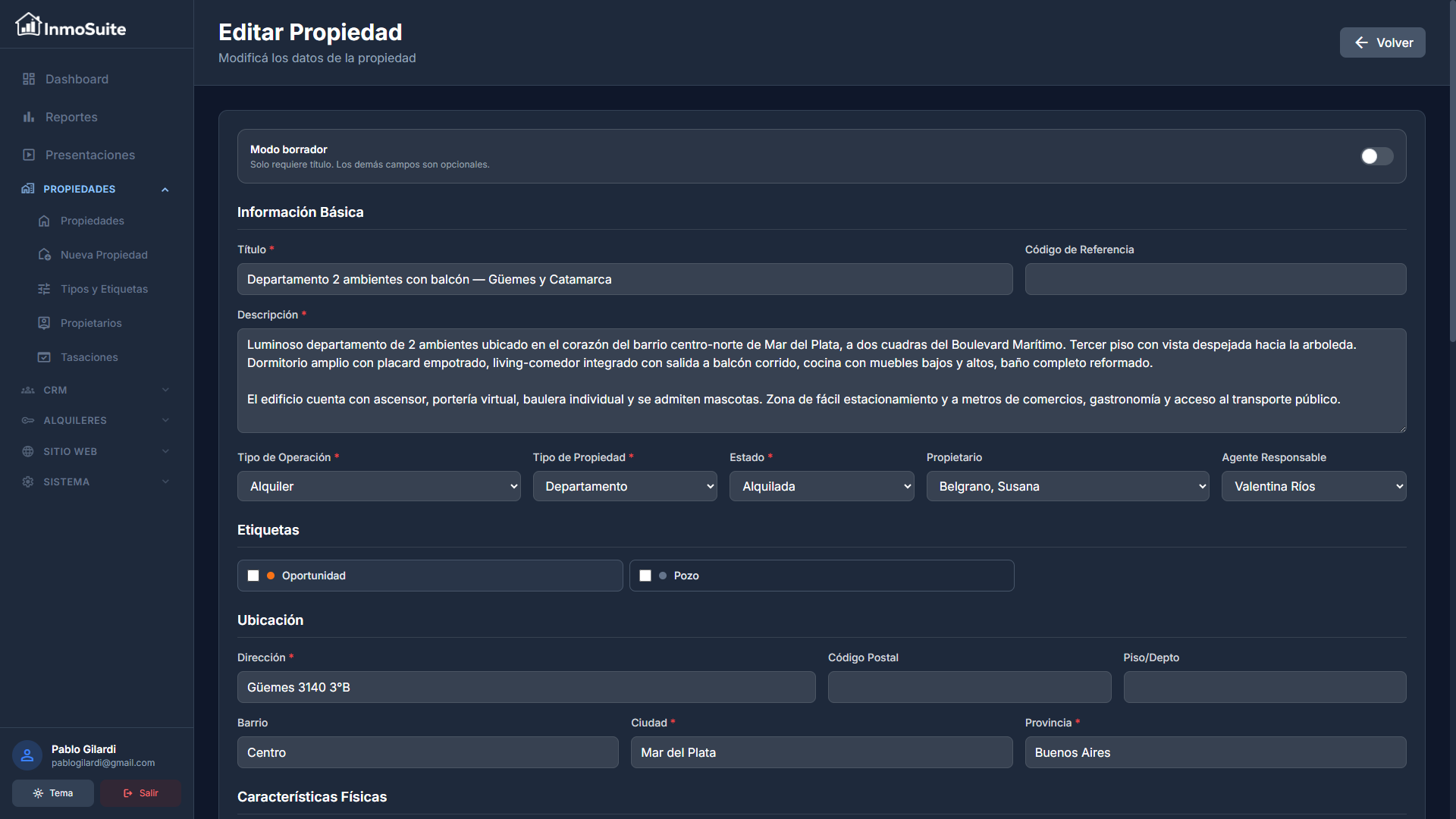Viewport: 1456px width, 819px height.
Task: Click the Volver back button
Action: click(x=1382, y=42)
